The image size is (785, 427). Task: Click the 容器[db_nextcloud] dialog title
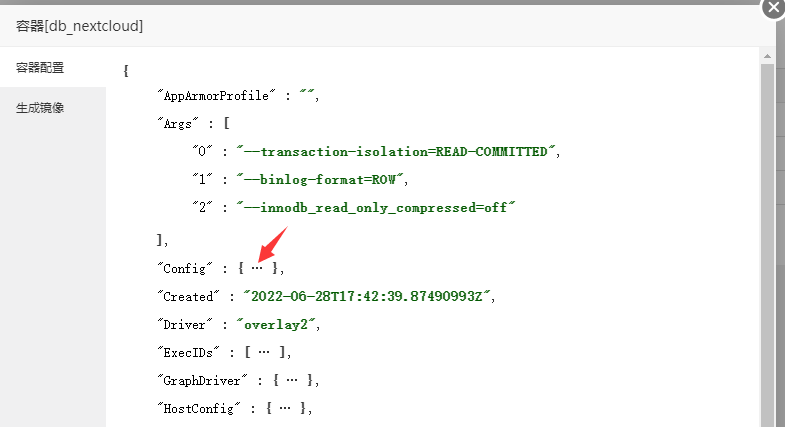(x=78, y=26)
